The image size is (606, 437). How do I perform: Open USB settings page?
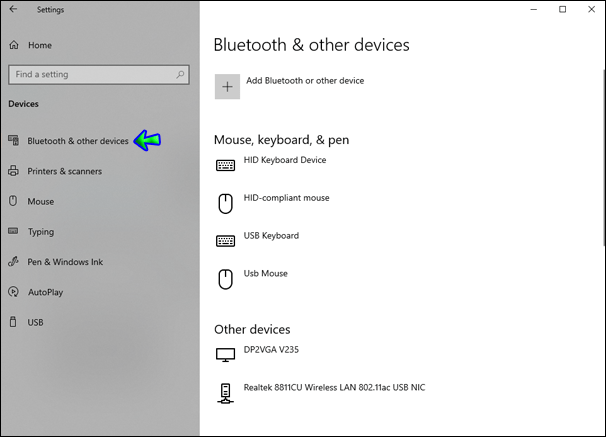[35, 322]
